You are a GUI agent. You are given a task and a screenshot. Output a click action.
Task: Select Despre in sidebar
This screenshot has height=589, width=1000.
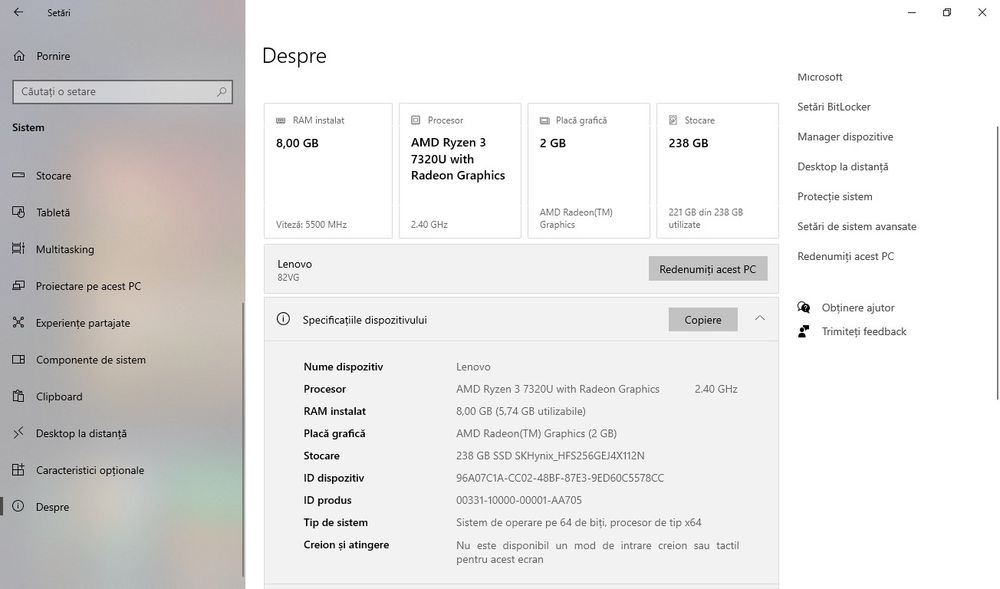(x=52, y=507)
